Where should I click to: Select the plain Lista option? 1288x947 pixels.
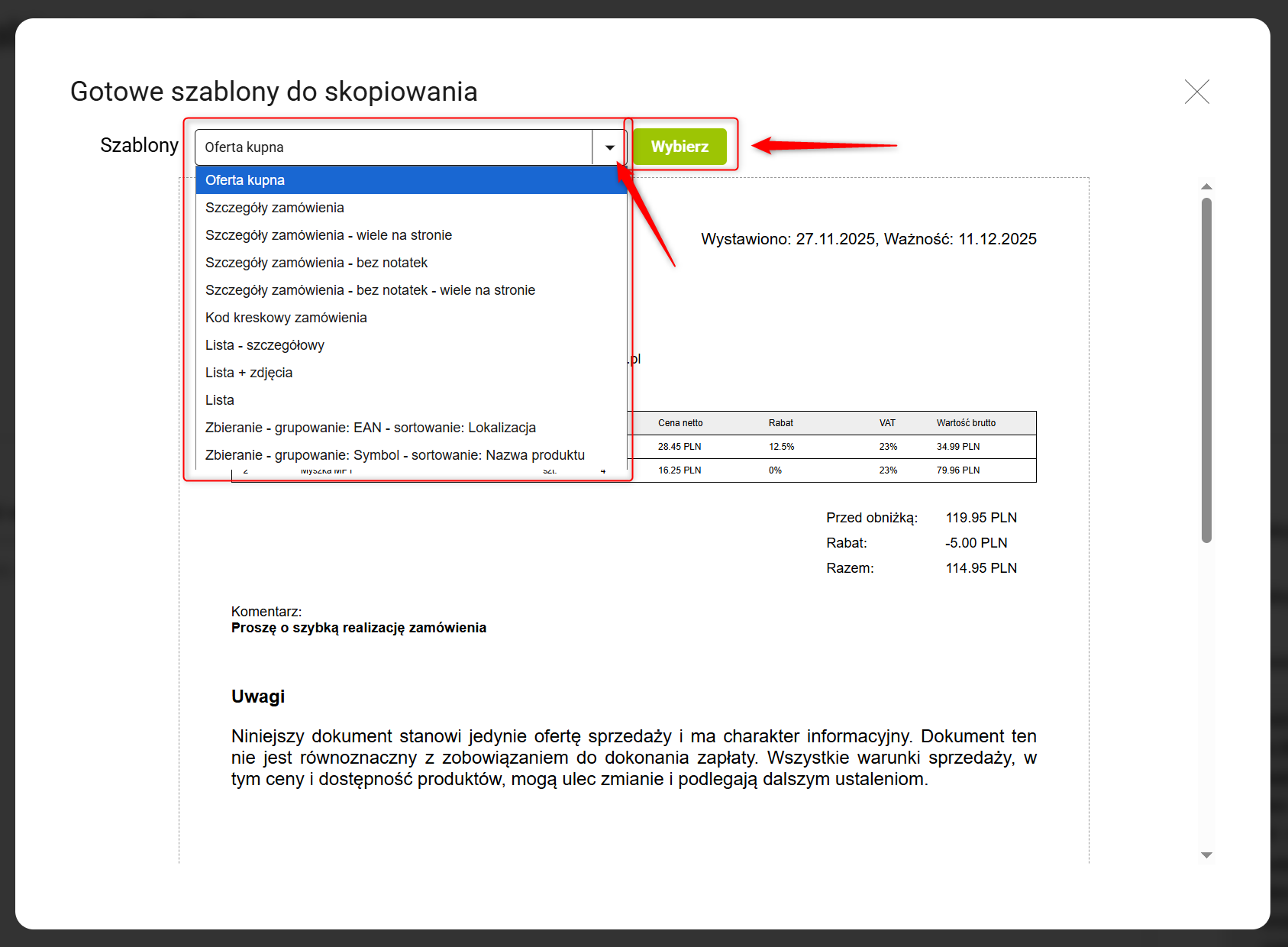click(x=220, y=400)
